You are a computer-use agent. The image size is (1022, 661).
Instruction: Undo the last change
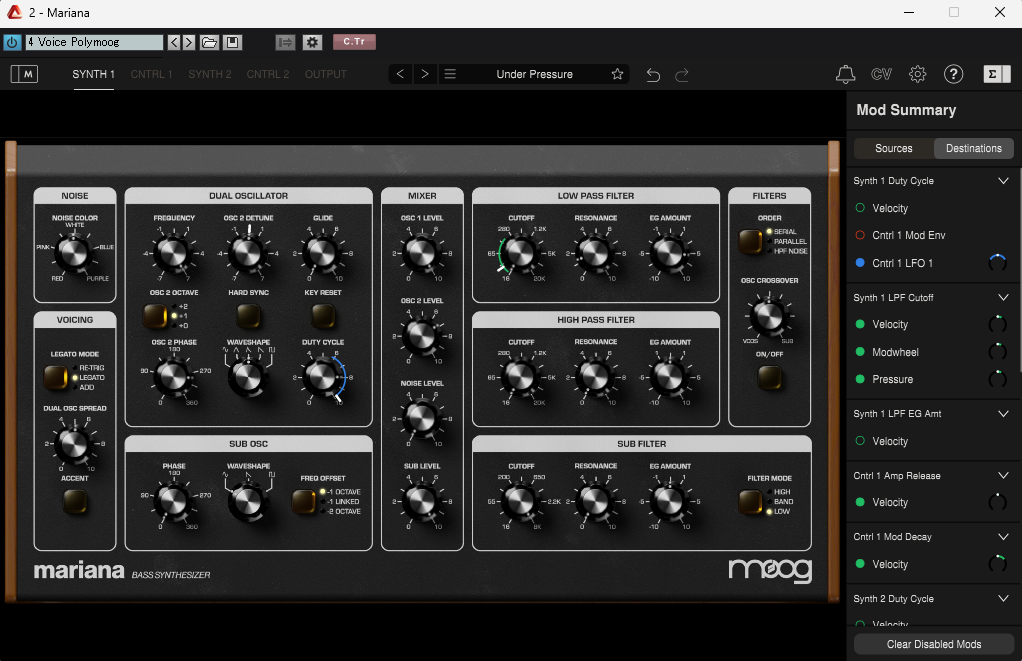click(x=653, y=75)
